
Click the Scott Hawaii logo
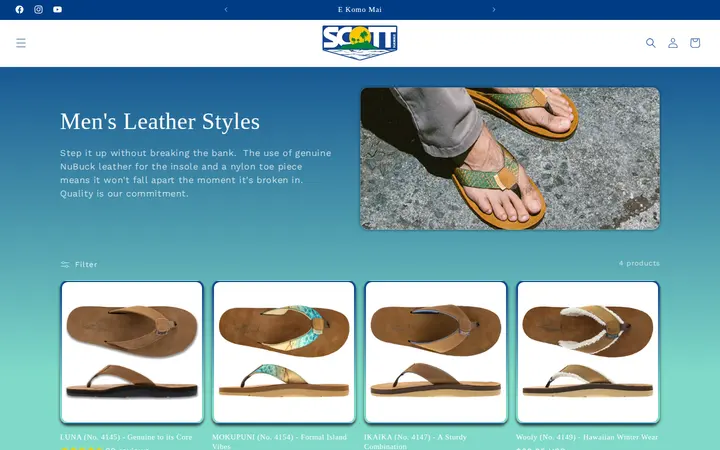click(360, 43)
